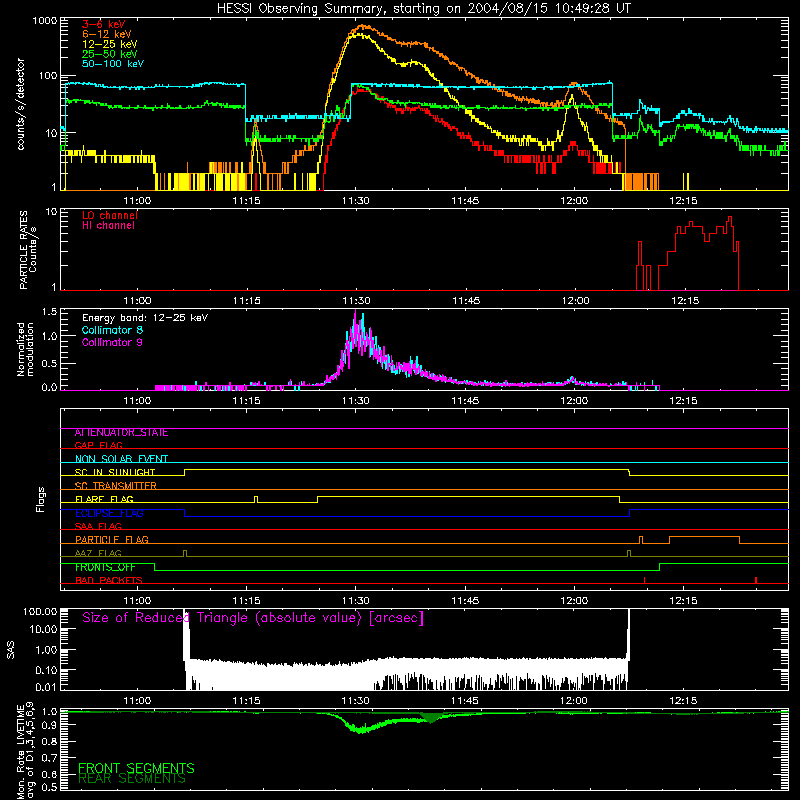Click the Flags axis label
Viewport: 800px width, 800px height.
tap(40, 499)
